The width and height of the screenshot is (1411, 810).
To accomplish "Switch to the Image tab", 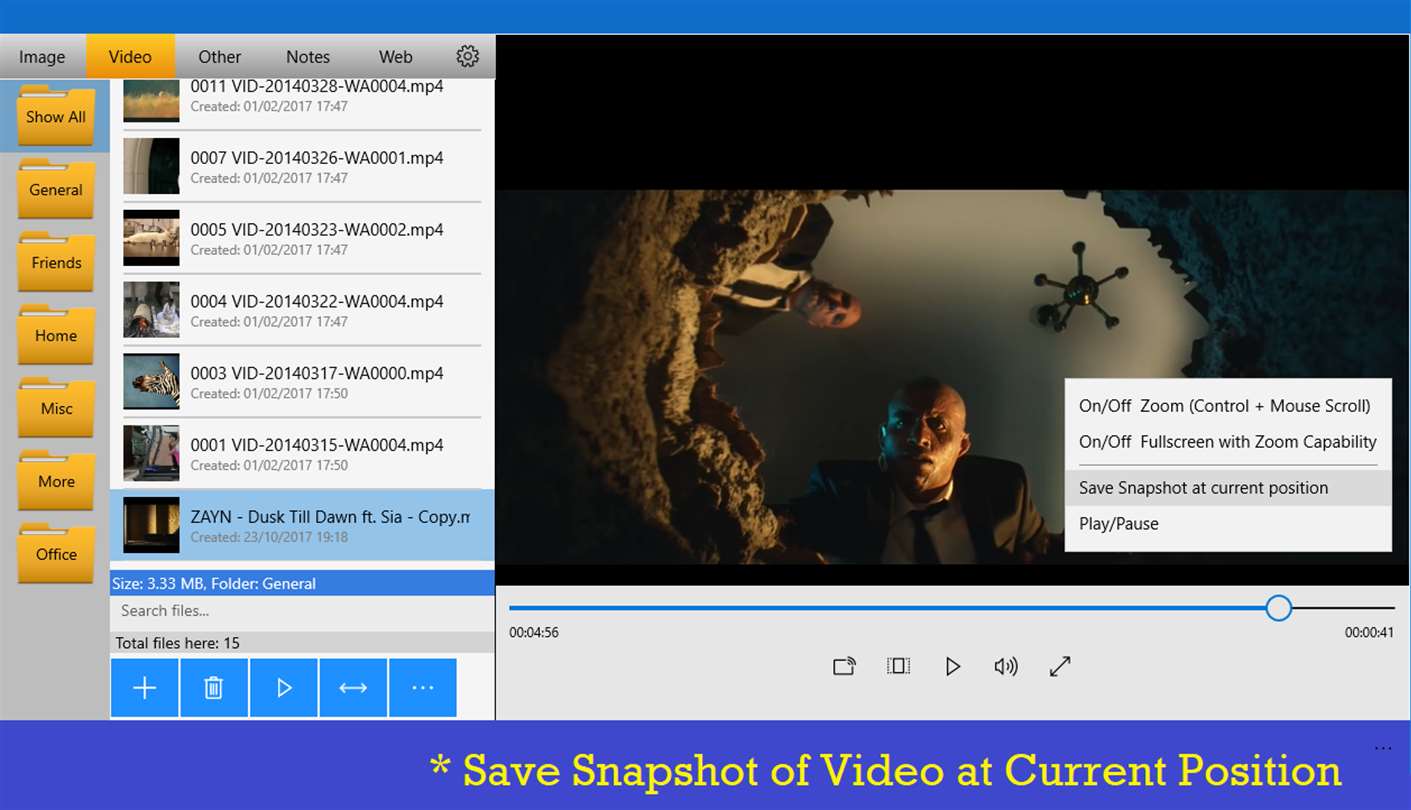I will point(42,57).
